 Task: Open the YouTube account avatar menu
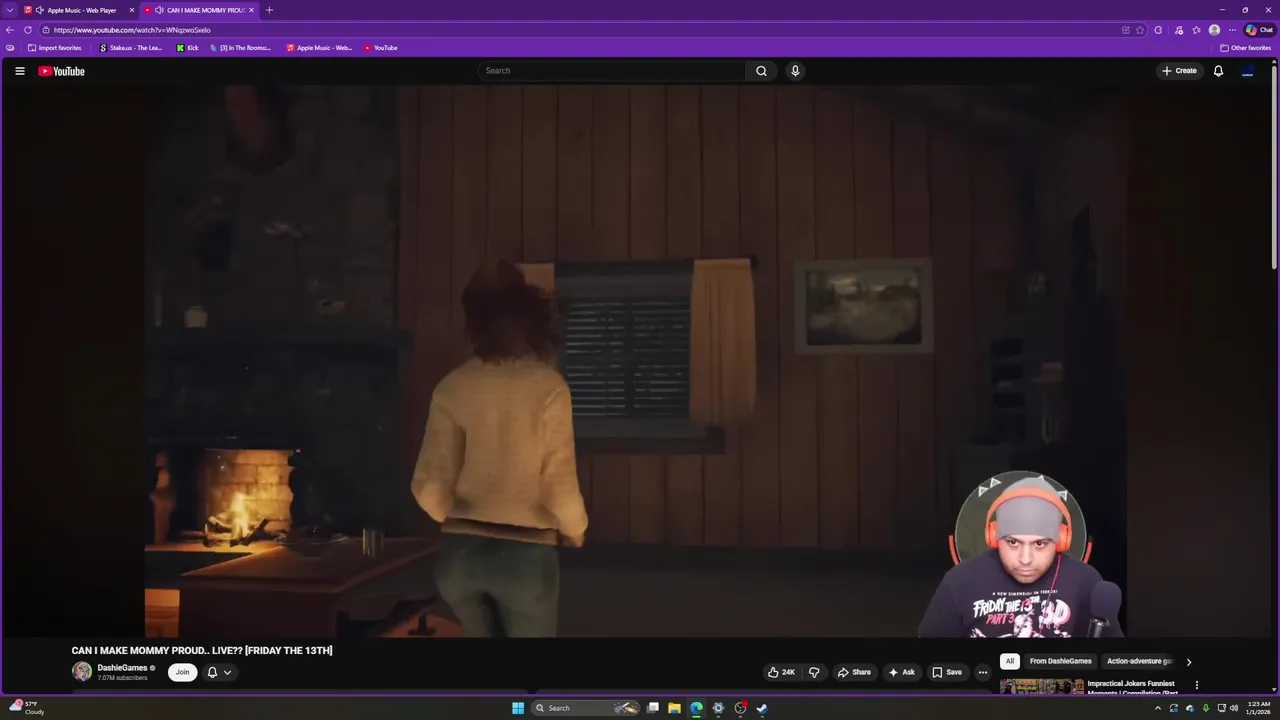[1248, 71]
